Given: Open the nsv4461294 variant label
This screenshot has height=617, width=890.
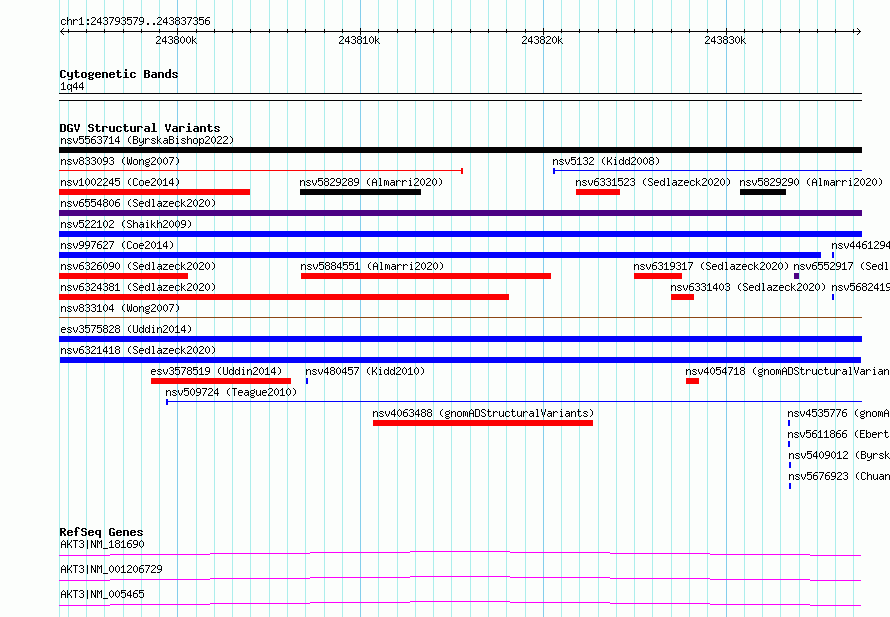Looking at the screenshot, I should tap(860, 245).
